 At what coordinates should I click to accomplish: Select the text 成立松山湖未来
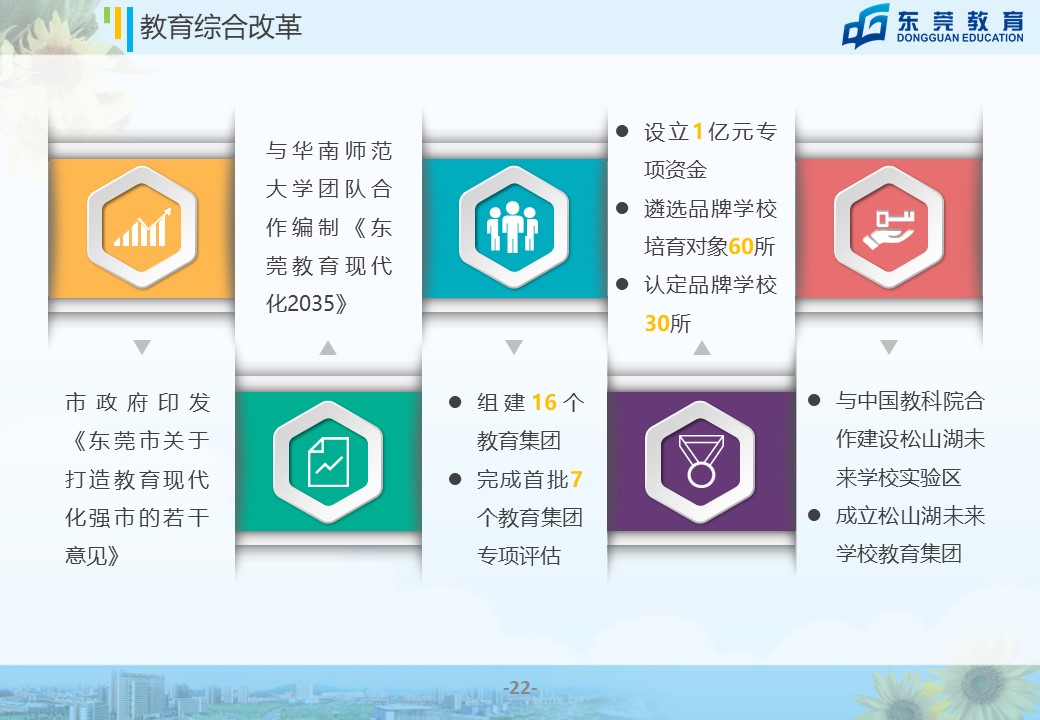pos(910,516)
